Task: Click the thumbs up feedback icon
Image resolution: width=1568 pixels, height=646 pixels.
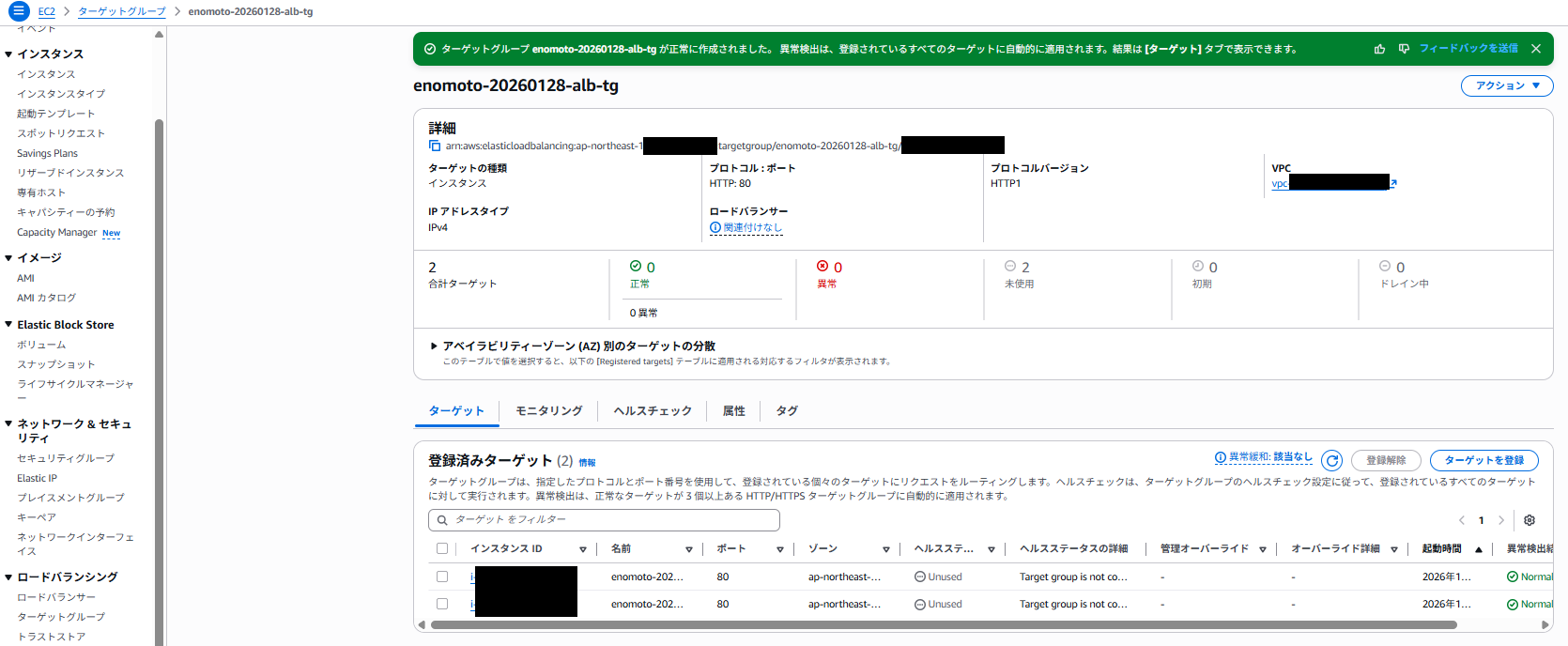Action: [x=1379, y=49]
